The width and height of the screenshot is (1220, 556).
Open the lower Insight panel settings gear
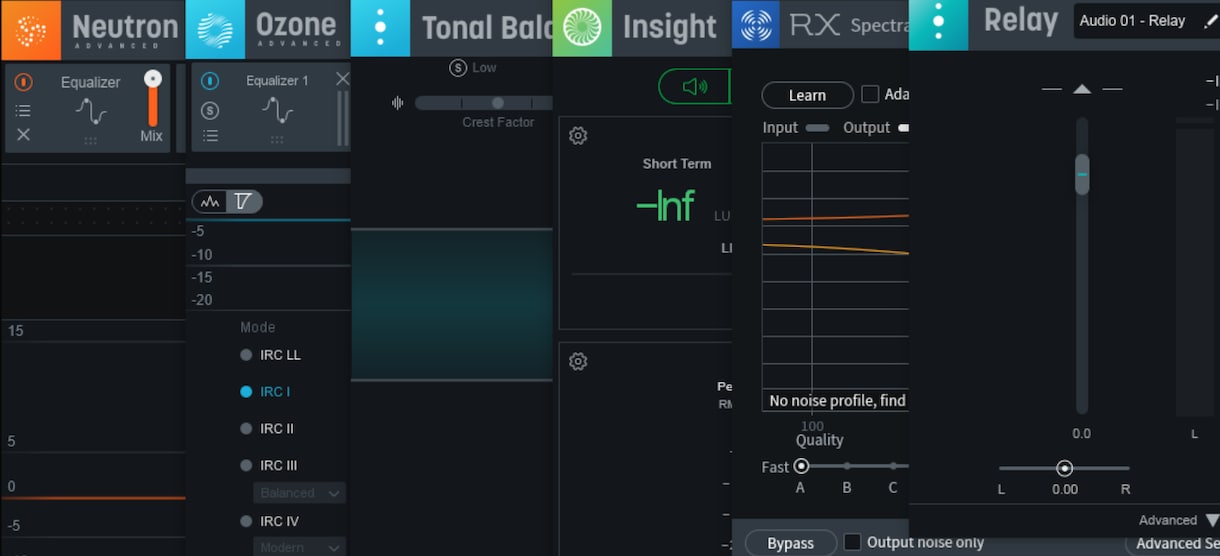[578, 361]
